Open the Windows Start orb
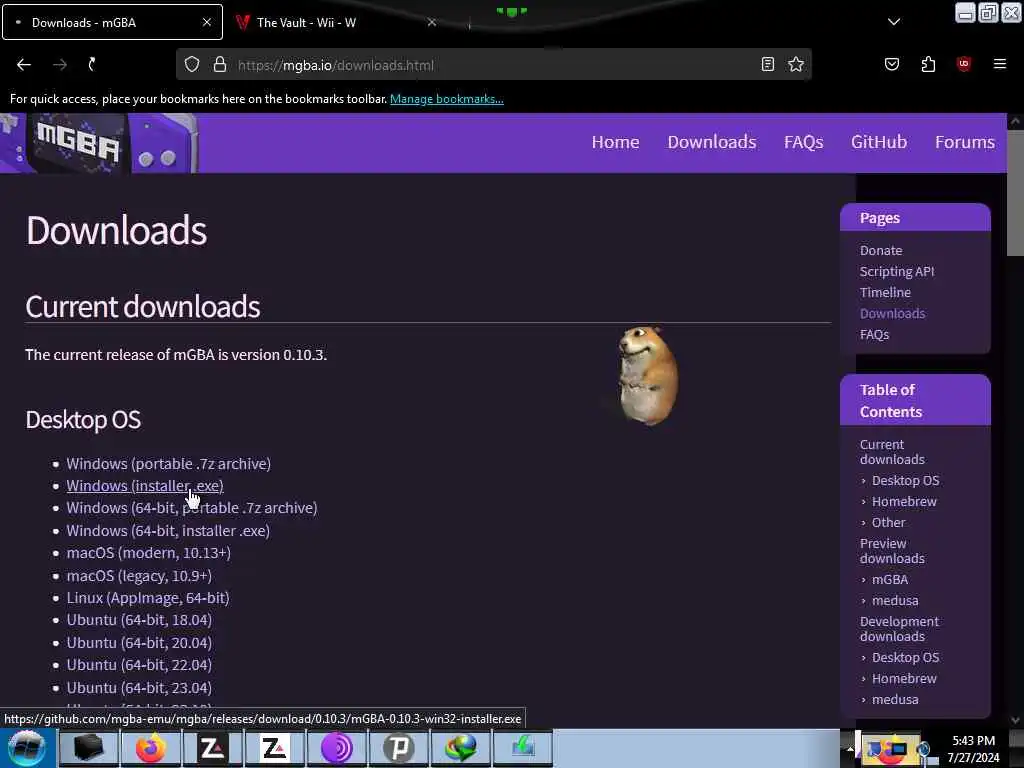 (27, 748)
